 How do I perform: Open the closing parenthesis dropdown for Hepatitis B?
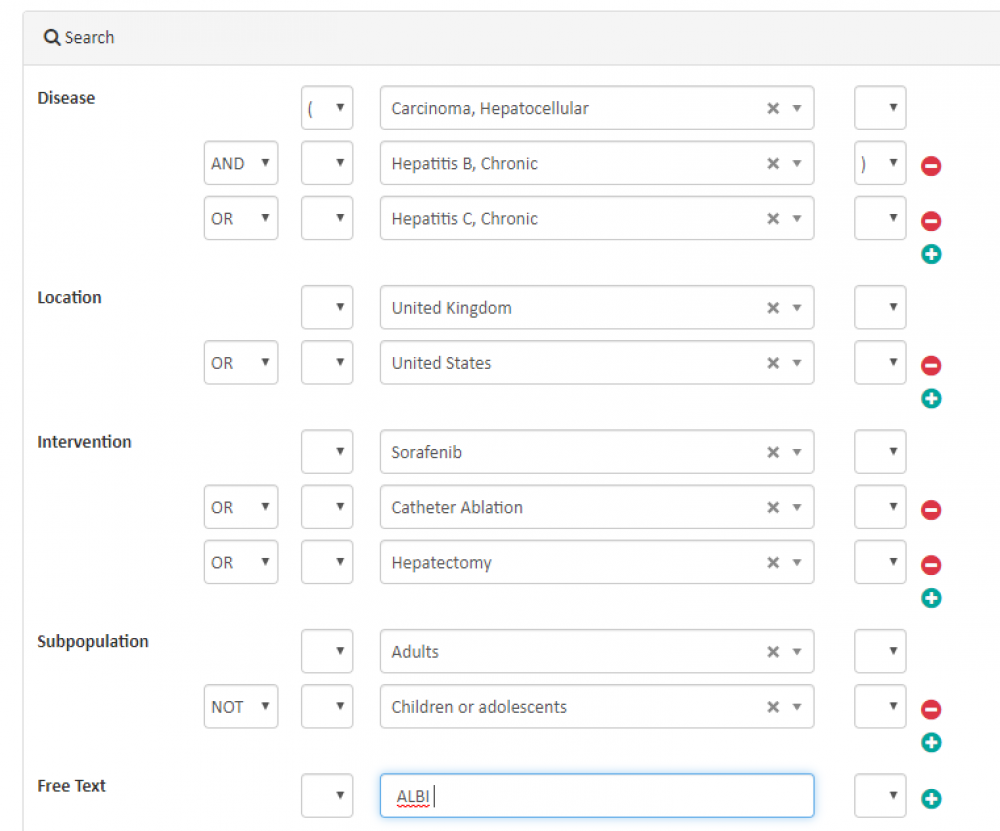879,163
